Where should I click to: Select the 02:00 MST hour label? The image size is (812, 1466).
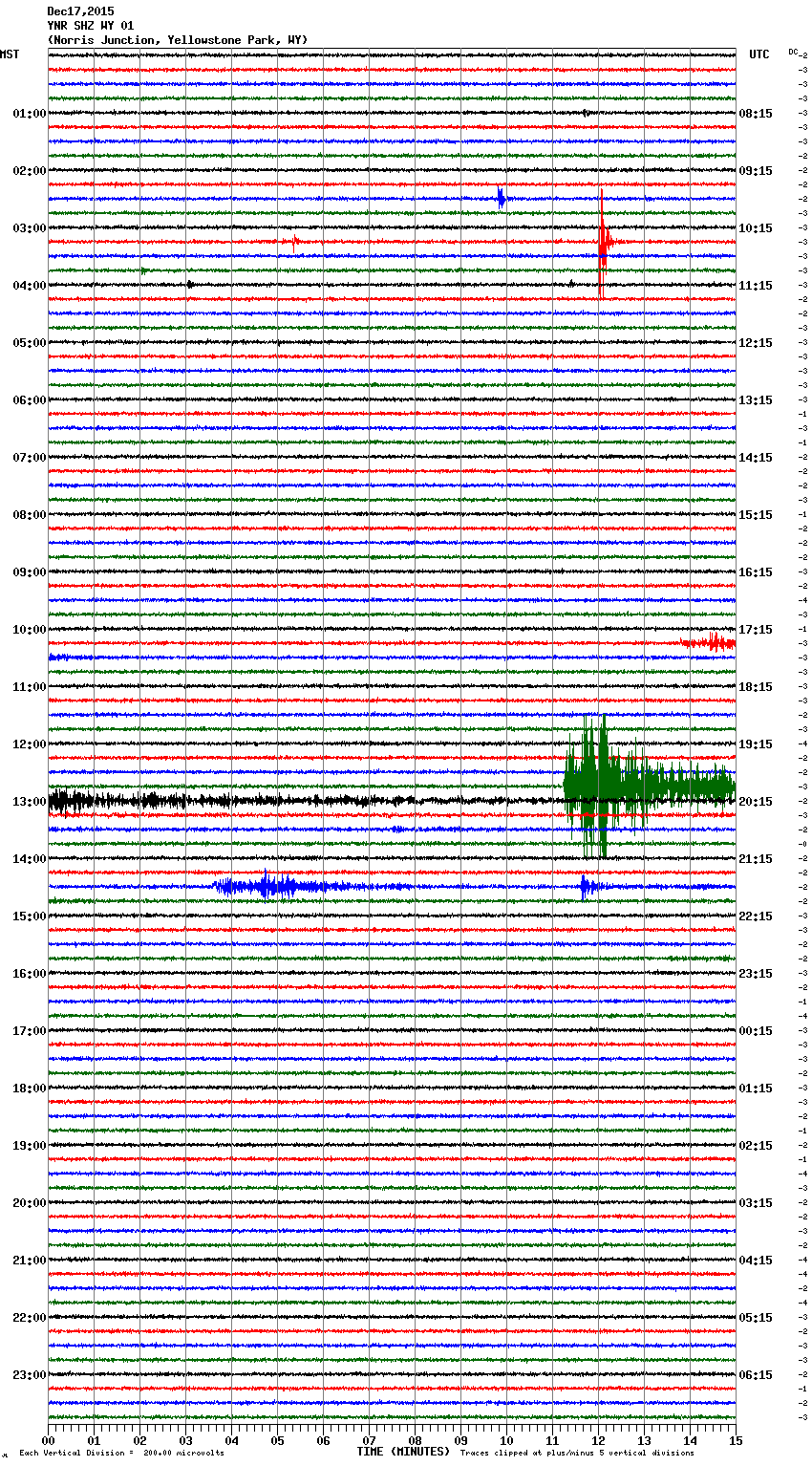30,171
